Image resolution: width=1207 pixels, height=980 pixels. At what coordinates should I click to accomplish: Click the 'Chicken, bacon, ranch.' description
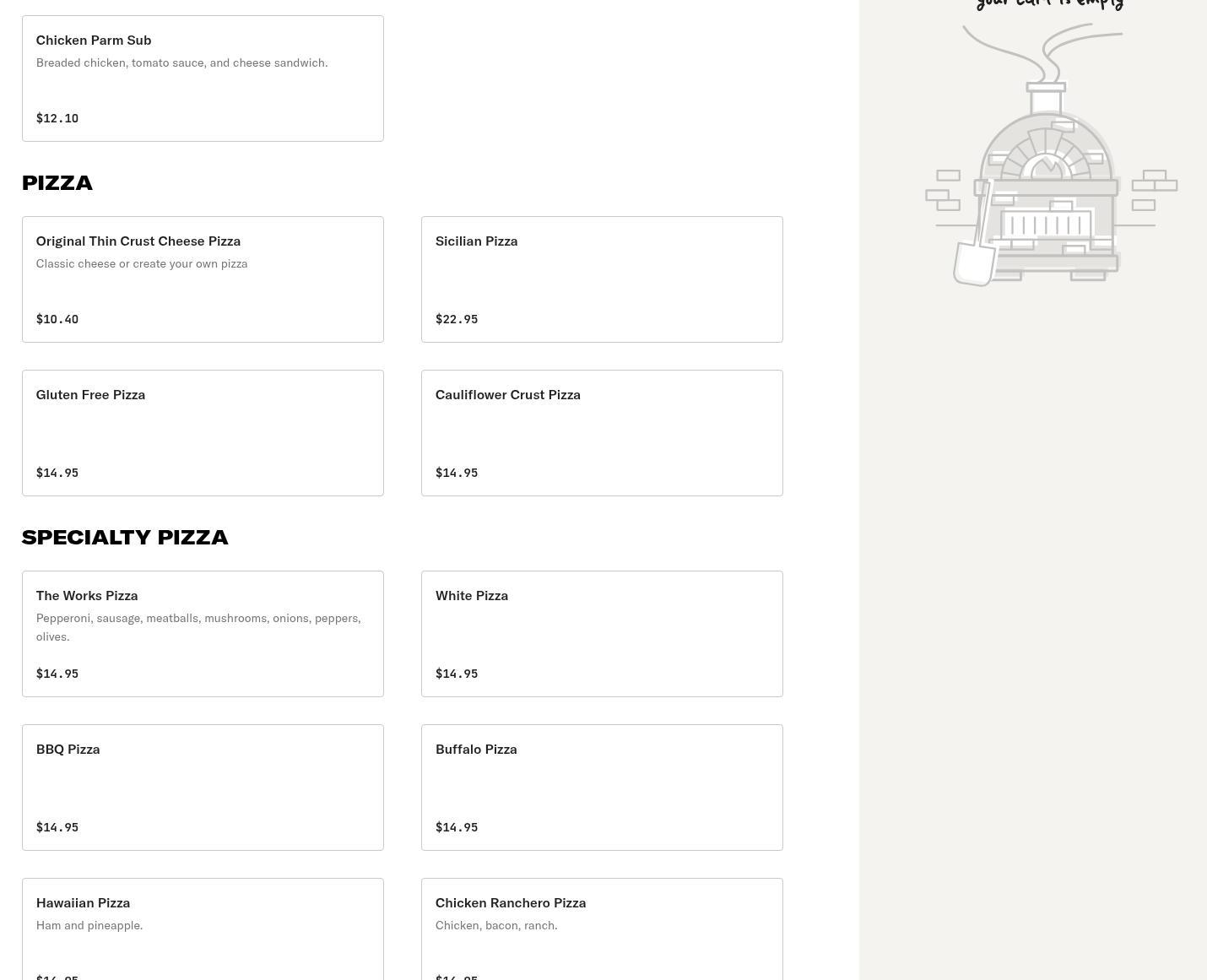coord(496,925)
